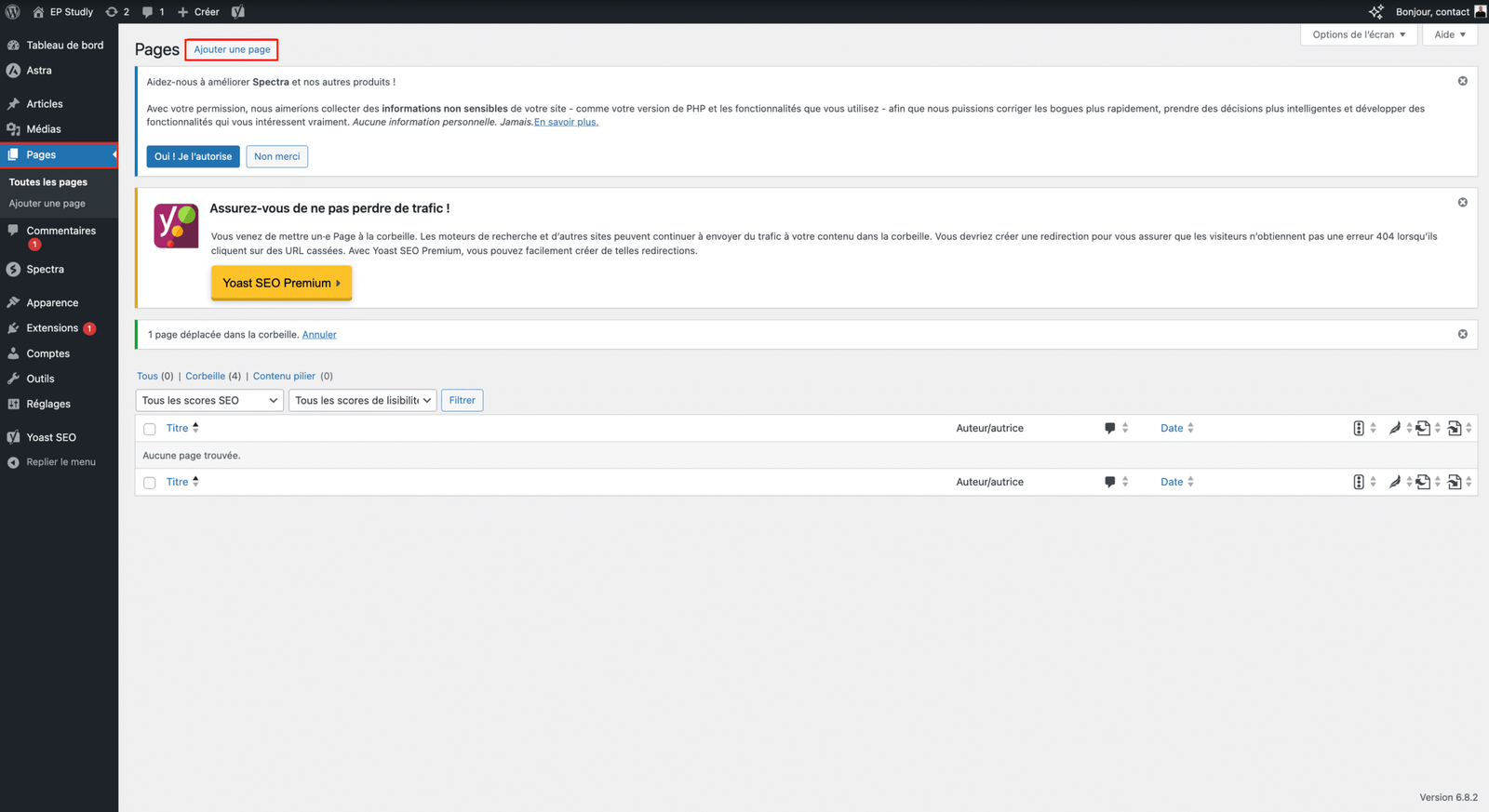Click the comments bubble column icon in header
The image size is (1489, 812).
(1109, 429)
